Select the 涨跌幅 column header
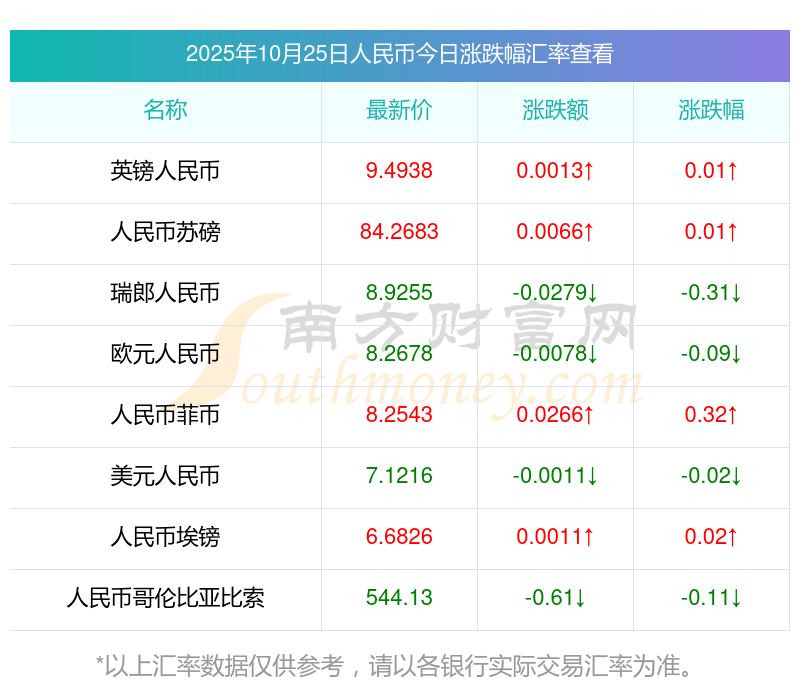The width and height of the screenshot is (800, 697). [711, 110]
